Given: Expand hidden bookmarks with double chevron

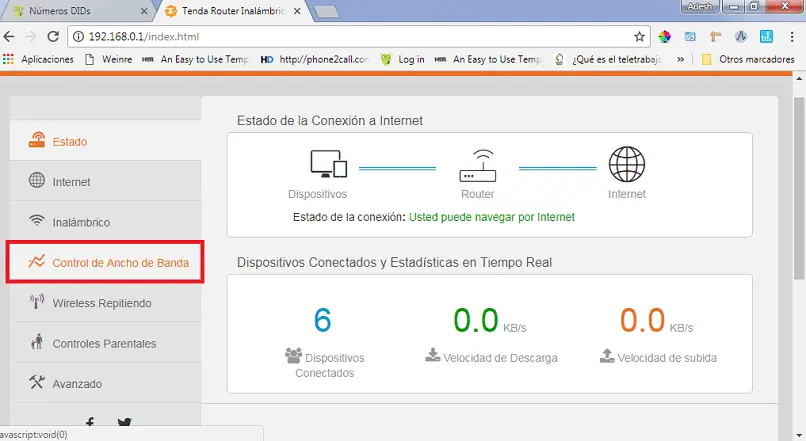Looking at the screenshot, I should click(681, 60).
